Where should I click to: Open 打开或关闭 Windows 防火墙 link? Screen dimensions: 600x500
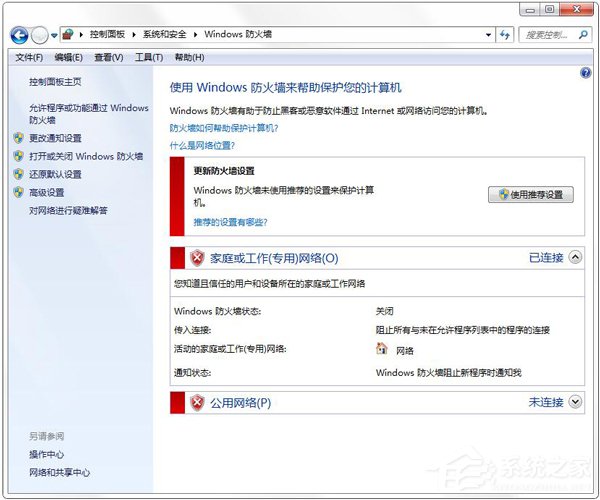[x=86, y=156]
